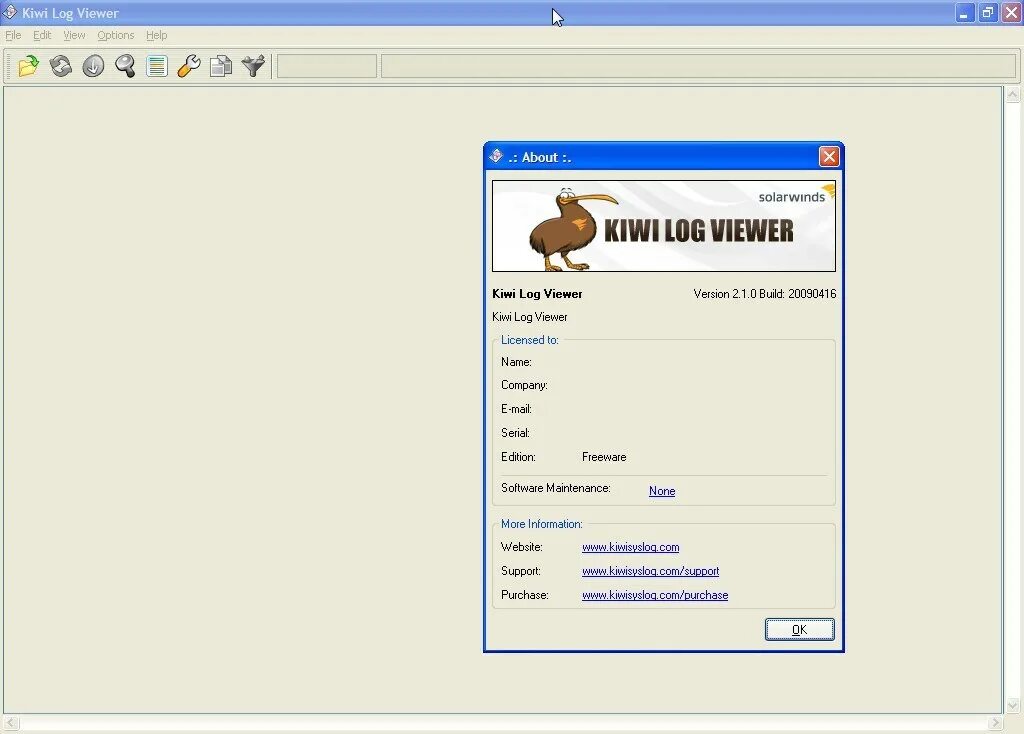Click the wrench settings toolbar icon
1024x734 pixels.
189,66
